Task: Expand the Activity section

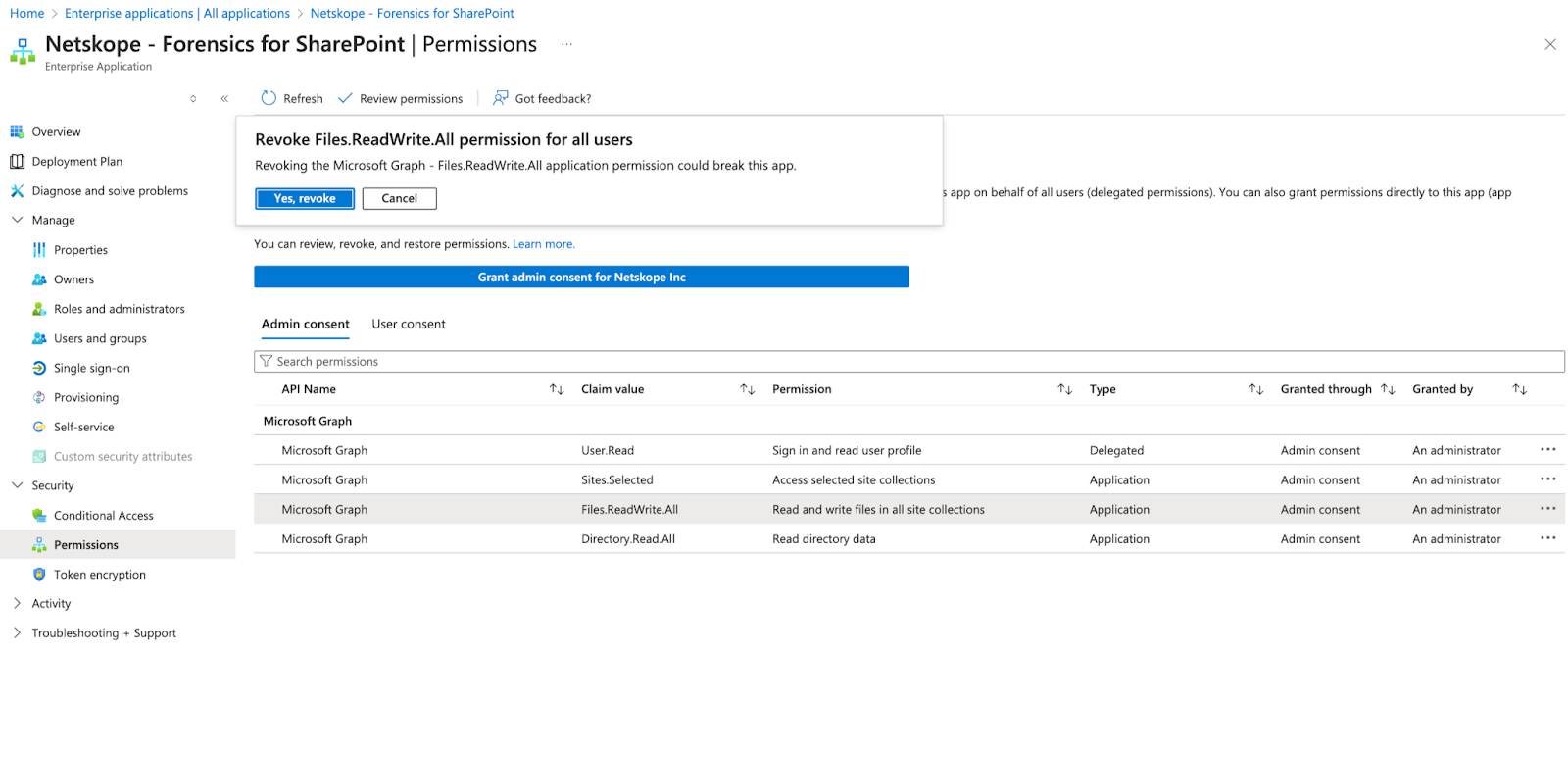Action: coord(17,603)
